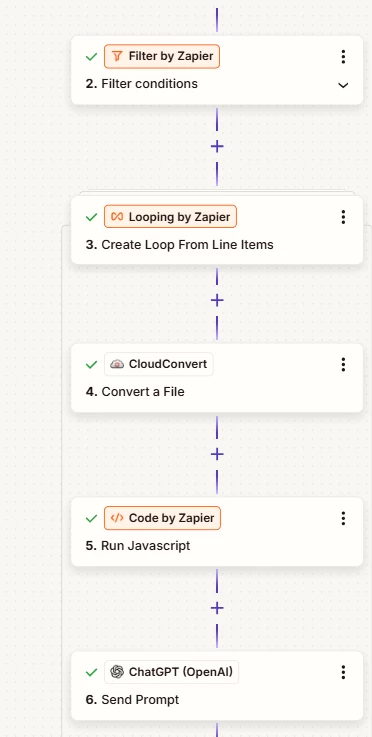This screenshot has width=372, height=737.
Task: Open three-dot menu on CloudConvert step
Action: click(343, 364)
